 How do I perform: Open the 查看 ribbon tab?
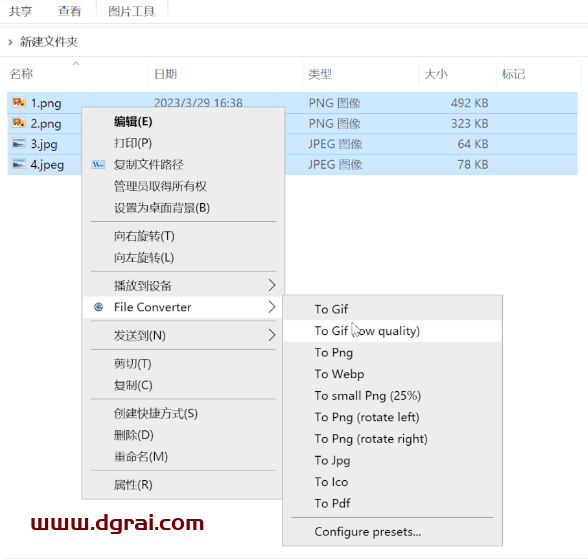[x=70, y=11]
